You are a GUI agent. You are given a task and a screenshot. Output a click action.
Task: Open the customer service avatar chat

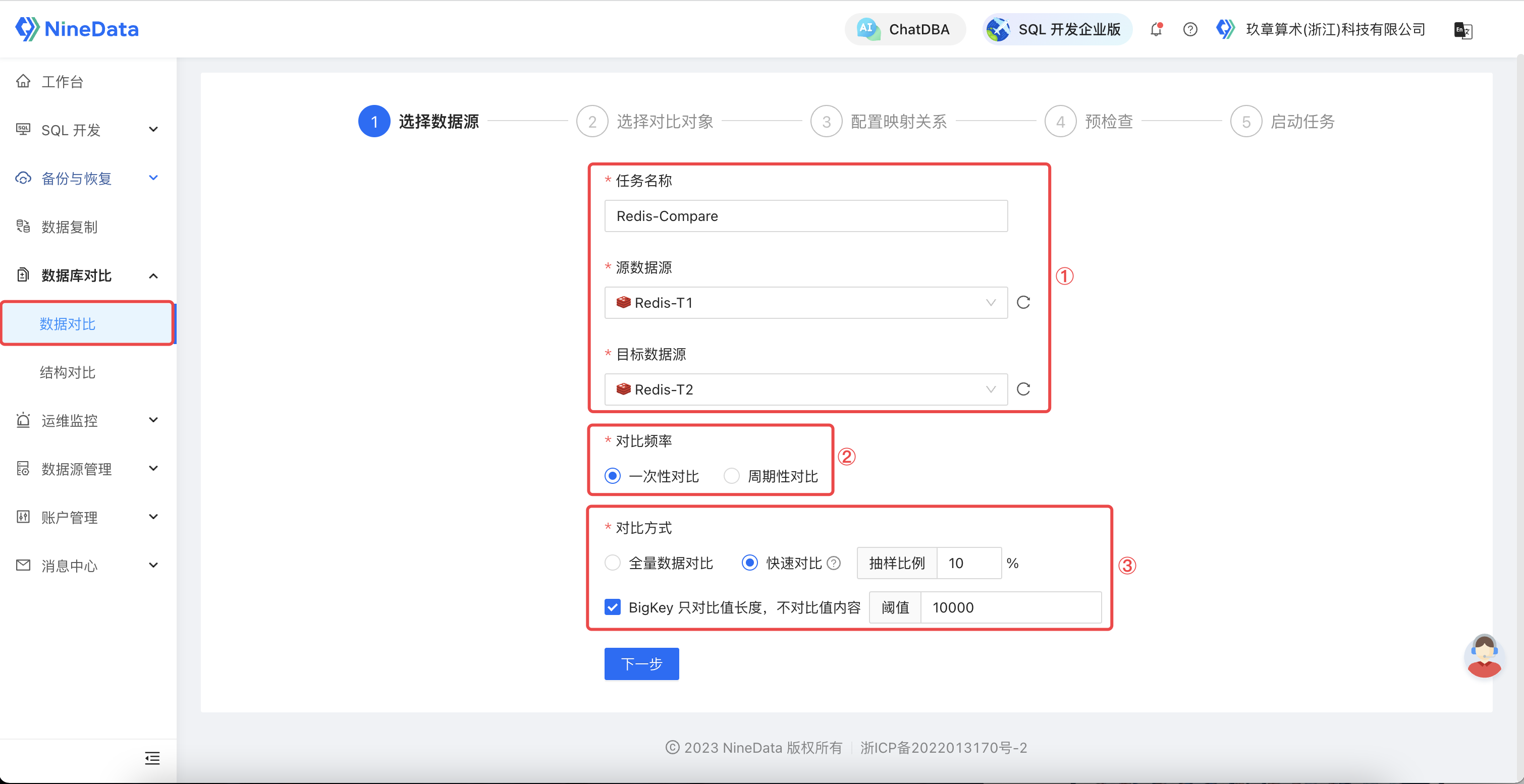pos(1484,655)
